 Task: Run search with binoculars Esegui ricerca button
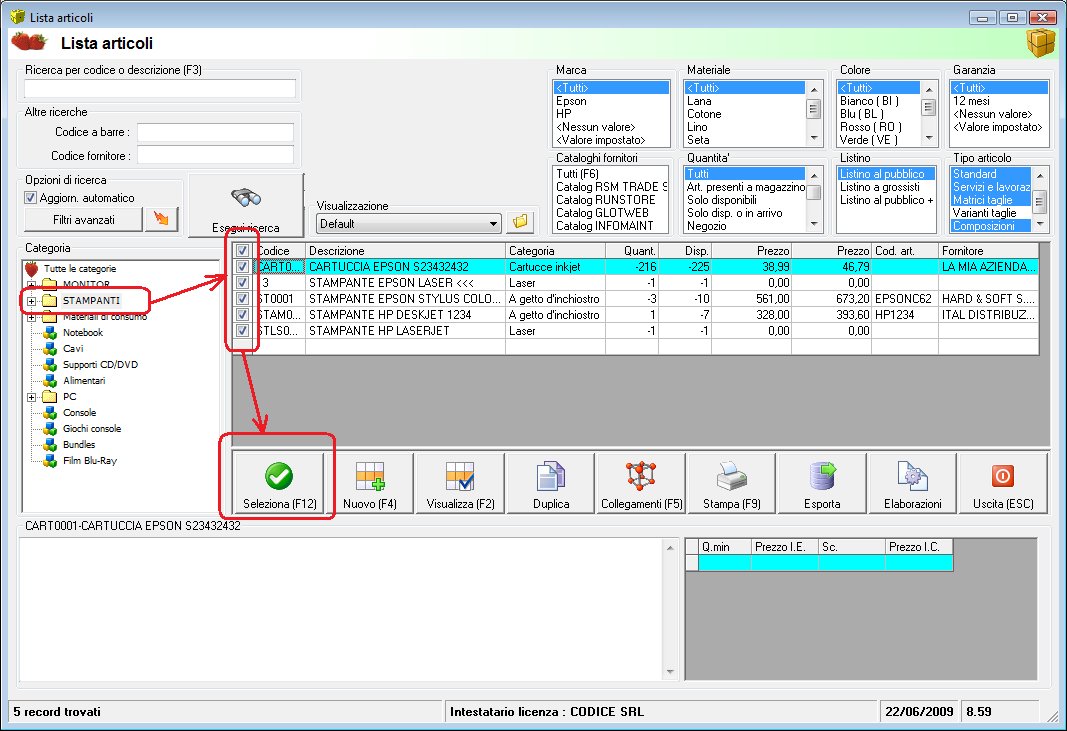tap(246, 206)
